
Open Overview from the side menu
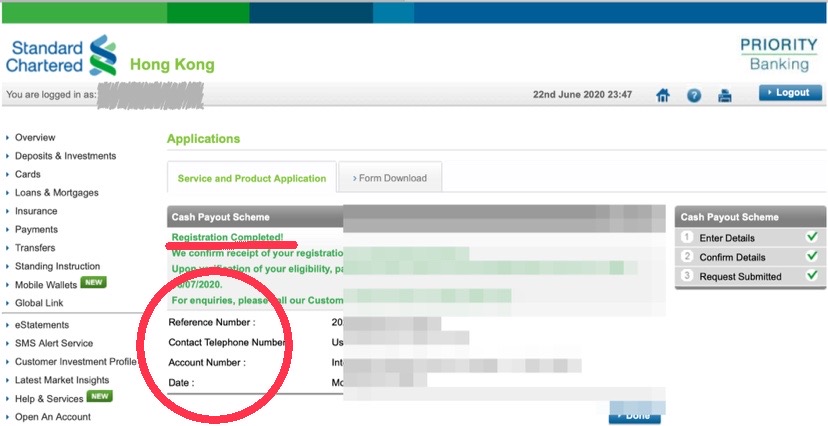point(35,138)
